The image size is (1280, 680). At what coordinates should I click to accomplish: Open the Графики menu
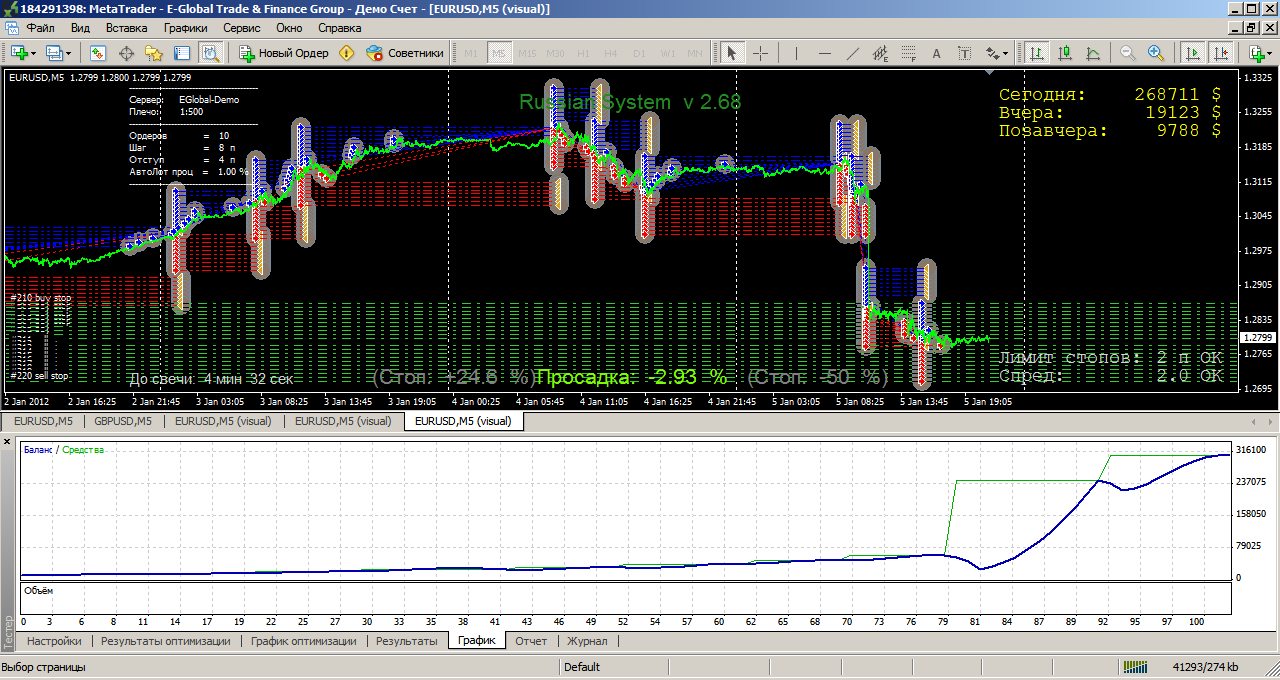click(x=186, y=28)
